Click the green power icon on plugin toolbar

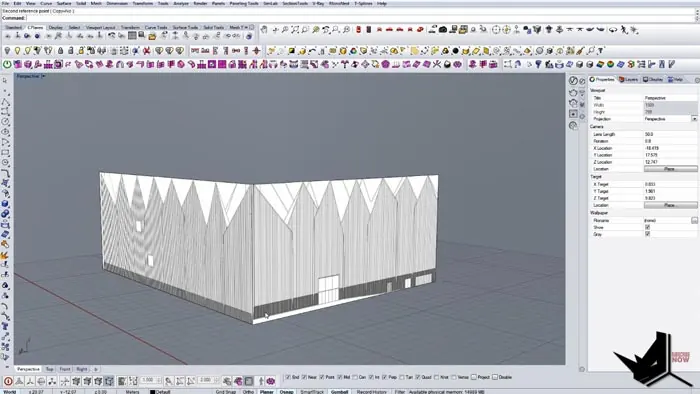(7, 65)
